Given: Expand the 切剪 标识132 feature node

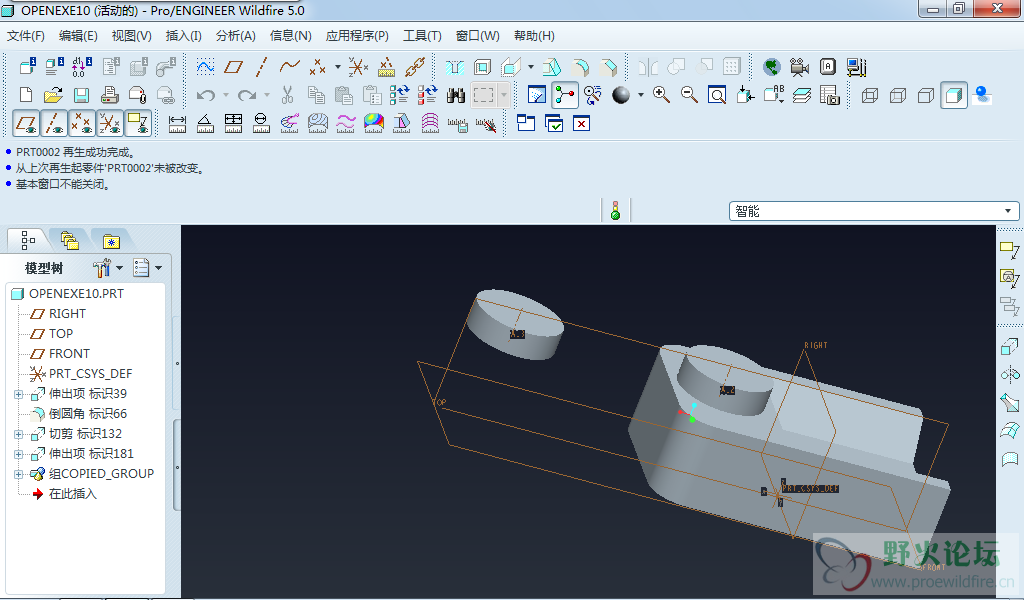Looking at the screenshot, I should (x=18, y=434).
